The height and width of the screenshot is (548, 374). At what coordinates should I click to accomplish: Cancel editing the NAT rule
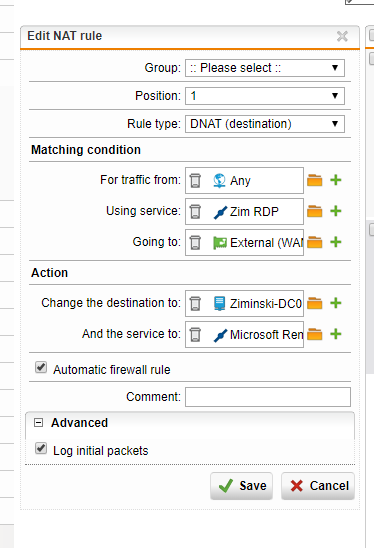pyautogui.click(x=318, y=486)
